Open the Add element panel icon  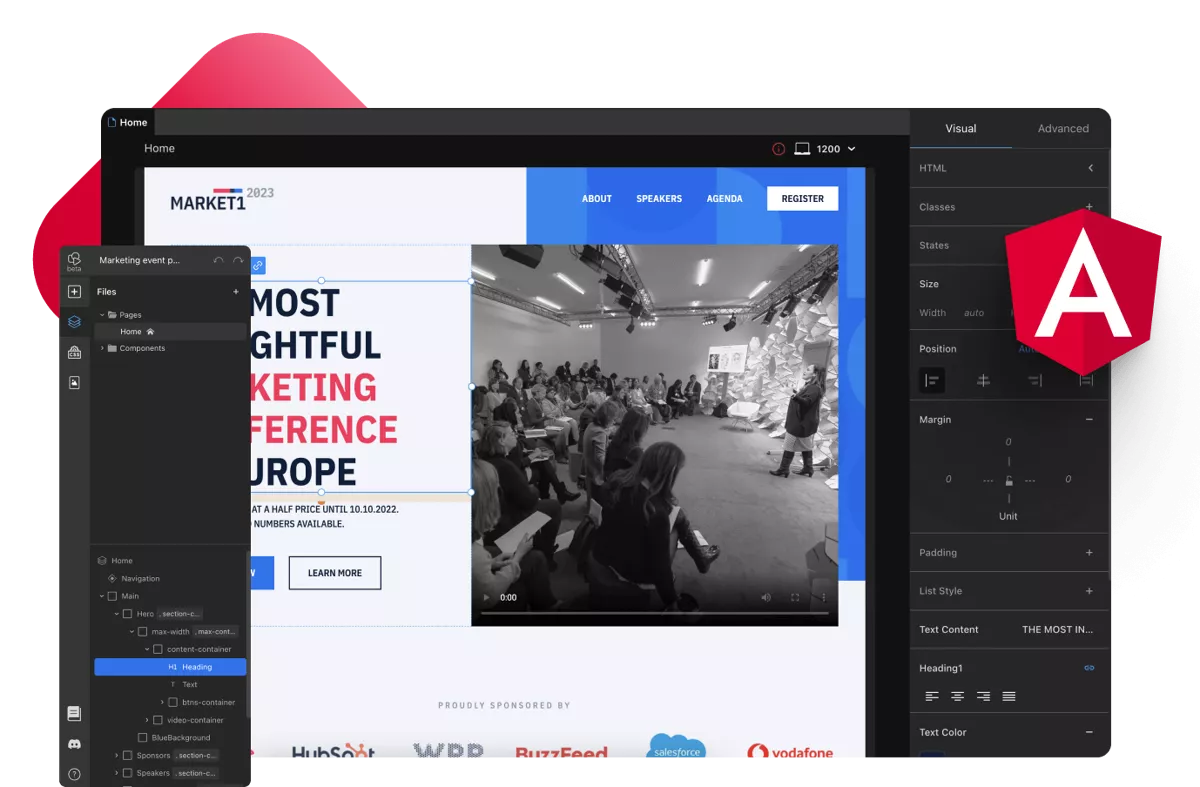click(x=74, y=292)
